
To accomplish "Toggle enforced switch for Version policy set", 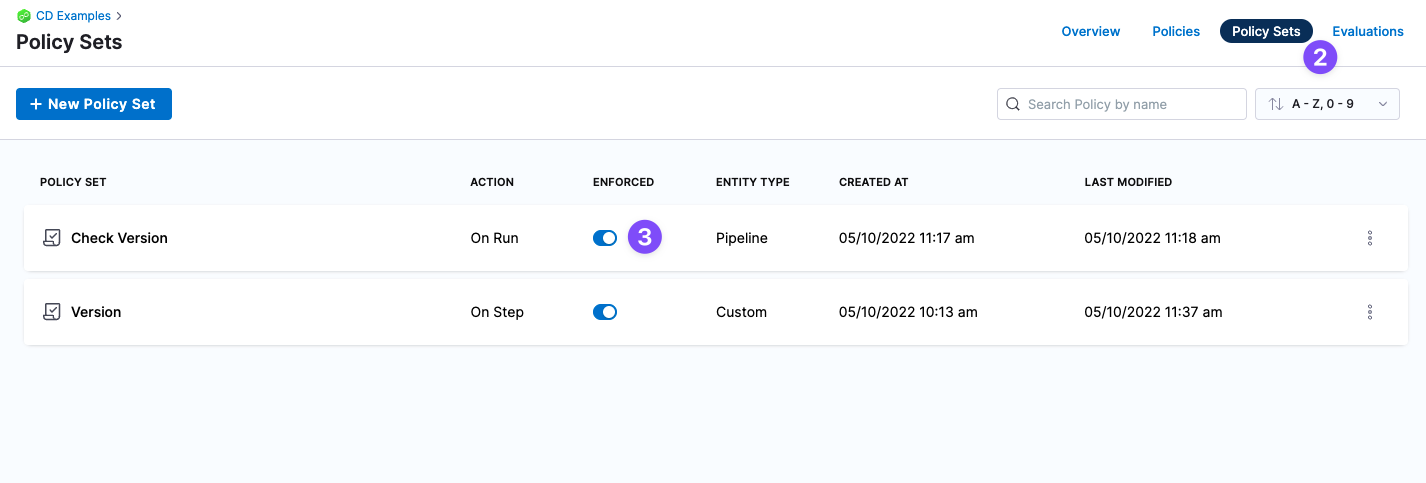I will pyautogui.click(x=605, y=312).
